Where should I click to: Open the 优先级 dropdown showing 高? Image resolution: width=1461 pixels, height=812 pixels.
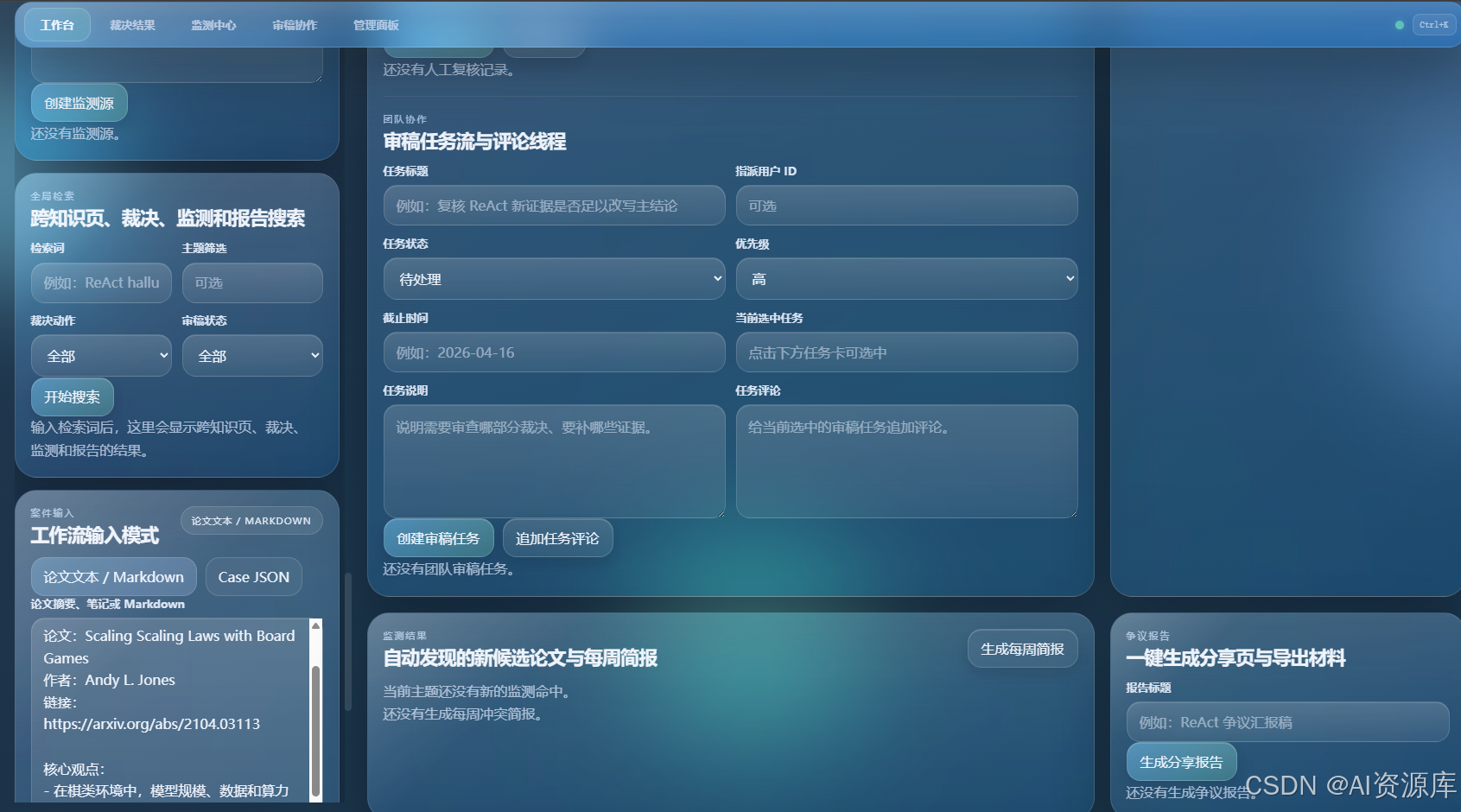click(907, 279)
